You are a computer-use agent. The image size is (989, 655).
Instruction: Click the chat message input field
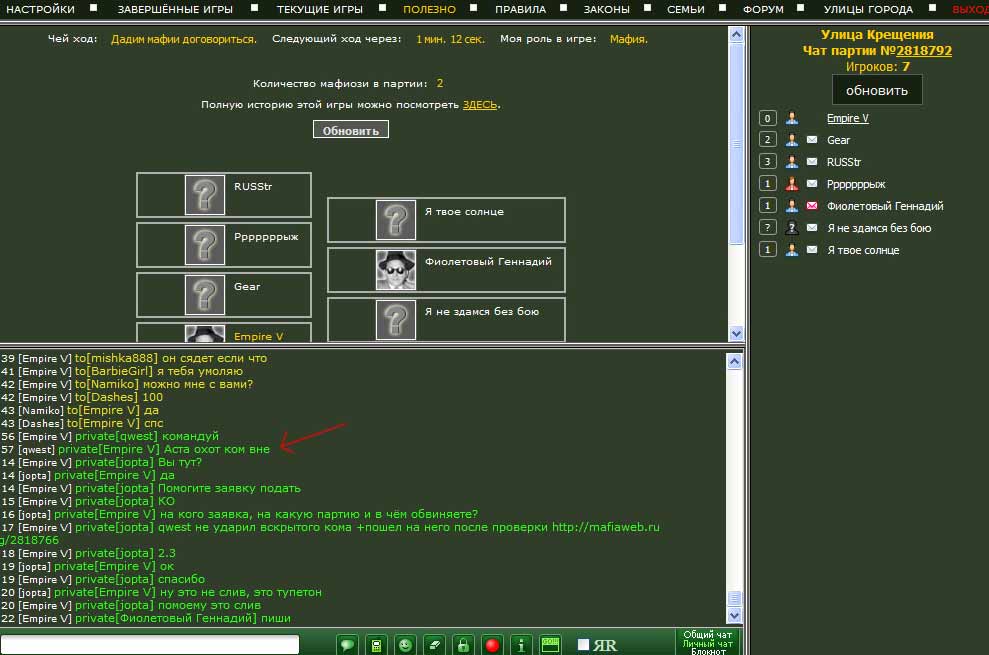(x=150, y=645)
